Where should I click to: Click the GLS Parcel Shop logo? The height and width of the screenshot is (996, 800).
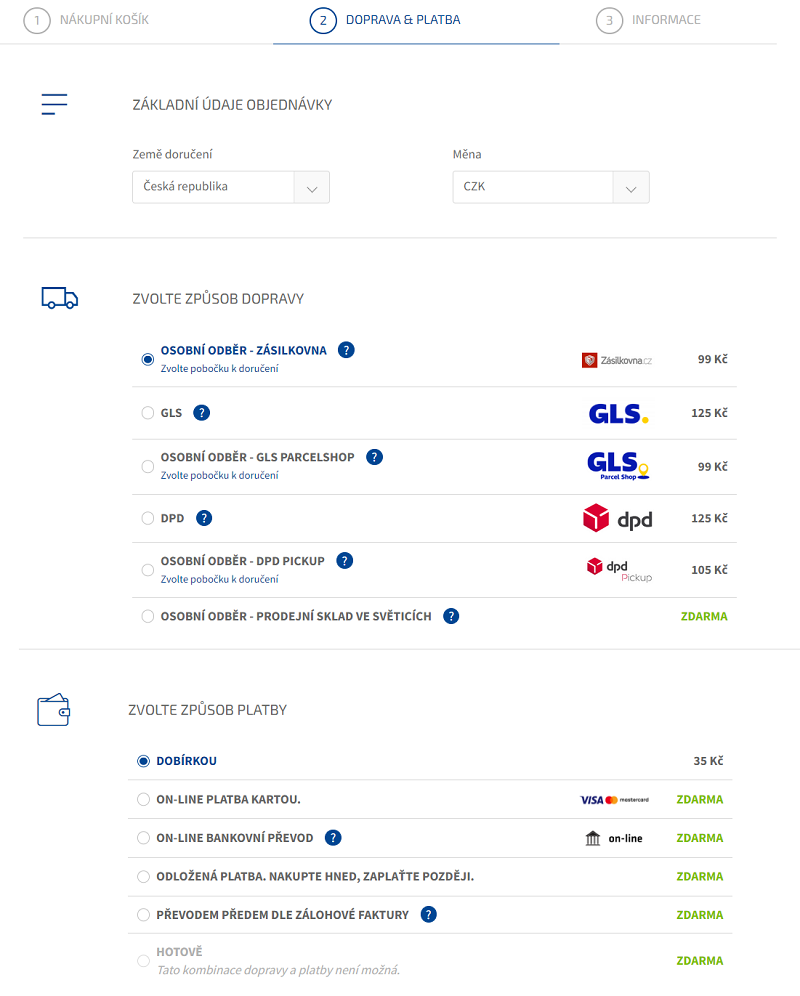(x=618, y=466)
